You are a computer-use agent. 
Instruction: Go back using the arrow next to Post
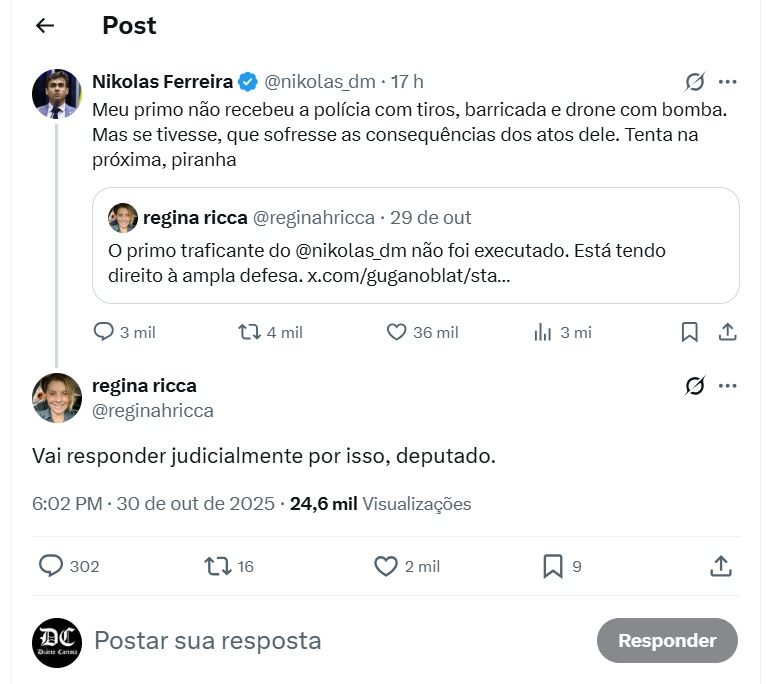(x=45, y=25)
